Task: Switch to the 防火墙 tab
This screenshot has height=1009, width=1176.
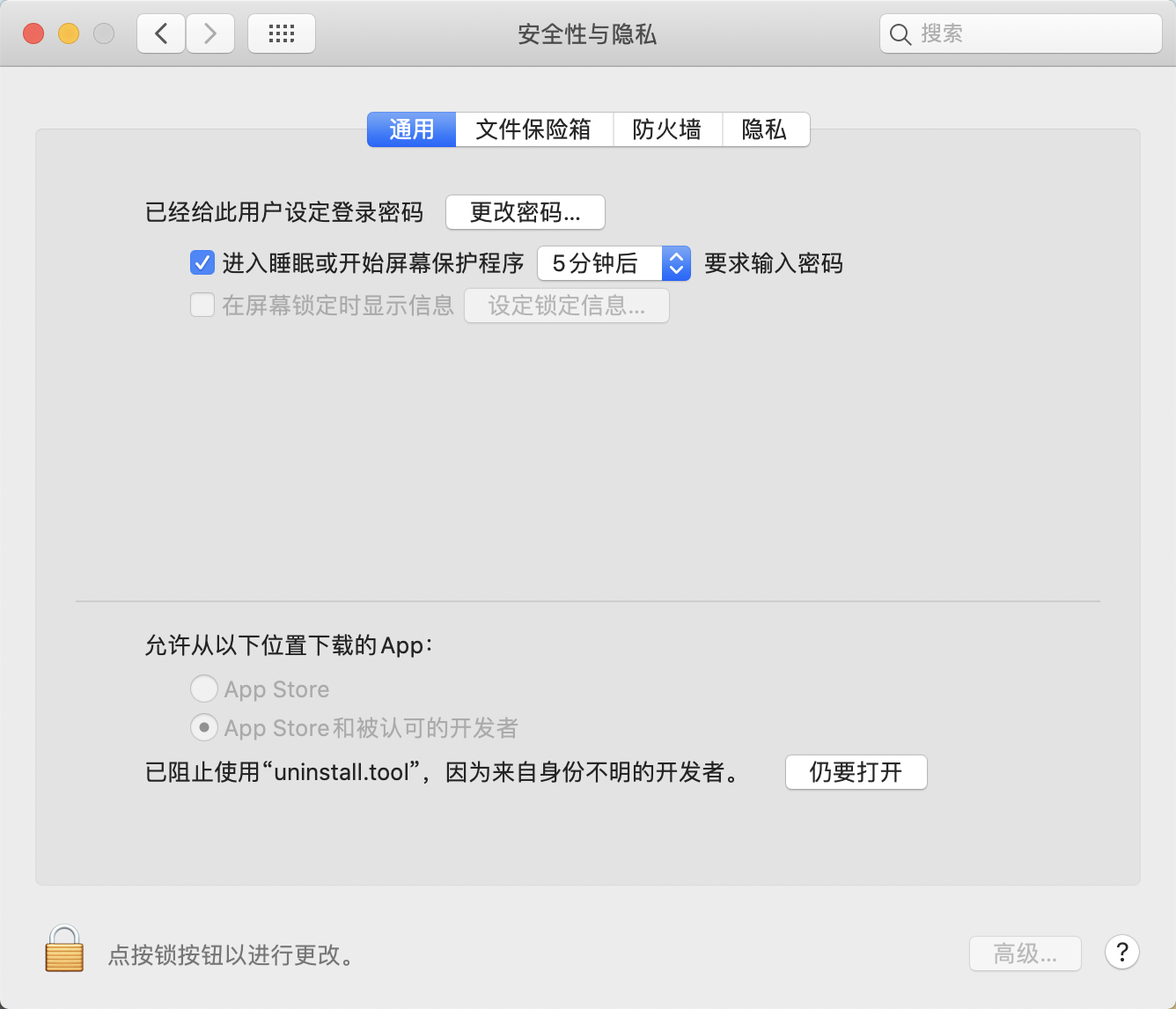Action: 667,129
